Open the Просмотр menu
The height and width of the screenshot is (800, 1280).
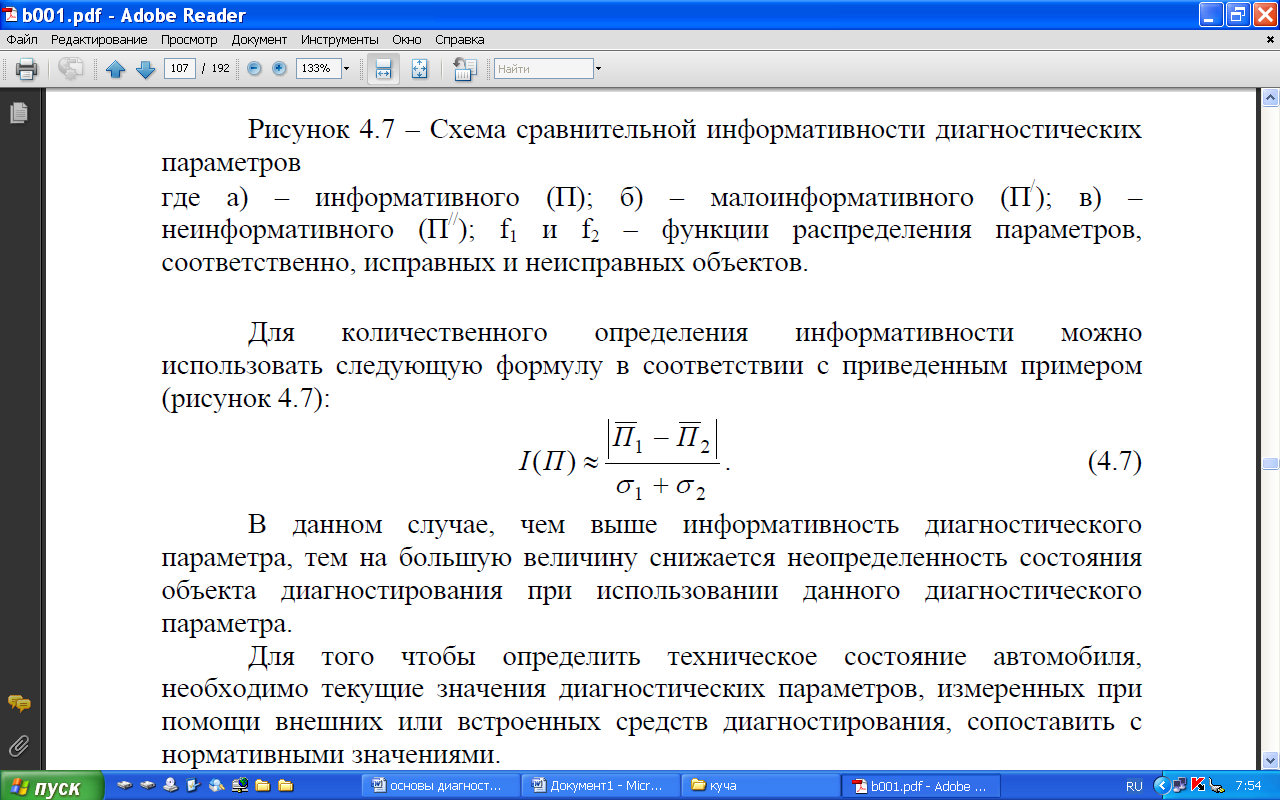pyautogui.click(x=189, y=40)
